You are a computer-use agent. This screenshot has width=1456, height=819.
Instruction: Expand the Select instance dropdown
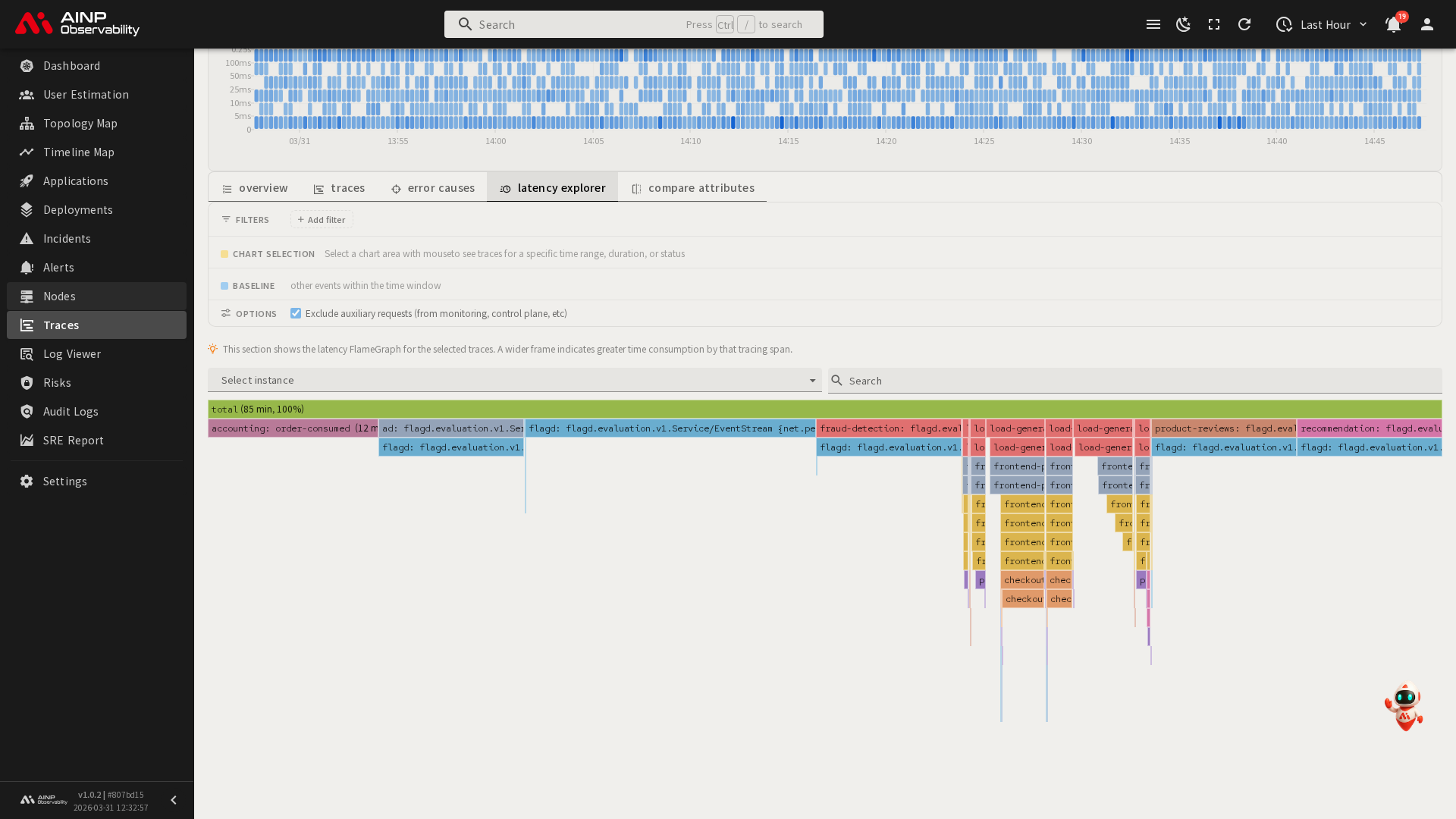point(514,380)
